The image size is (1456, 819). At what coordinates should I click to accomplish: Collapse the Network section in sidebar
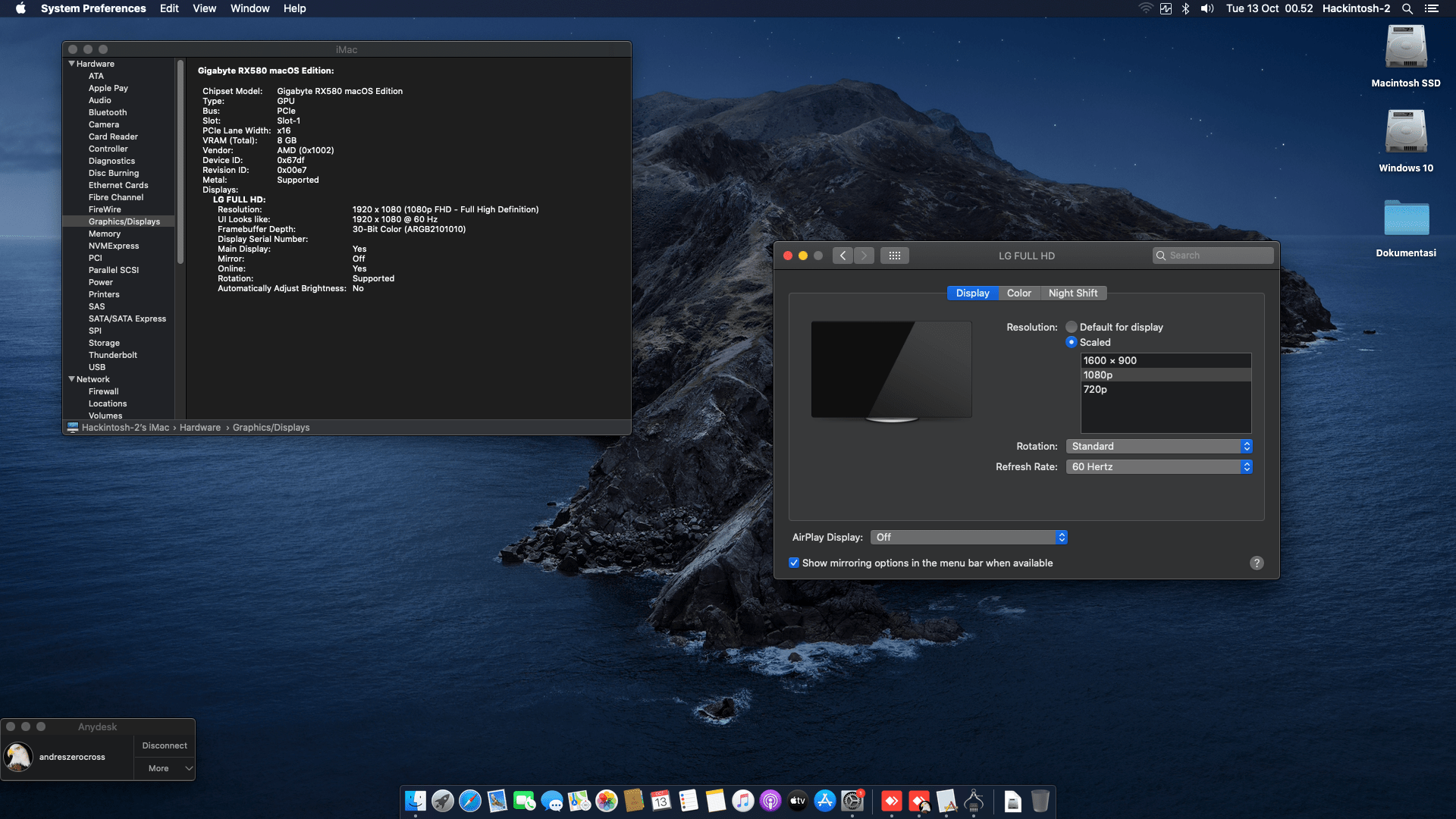(71, 379)
